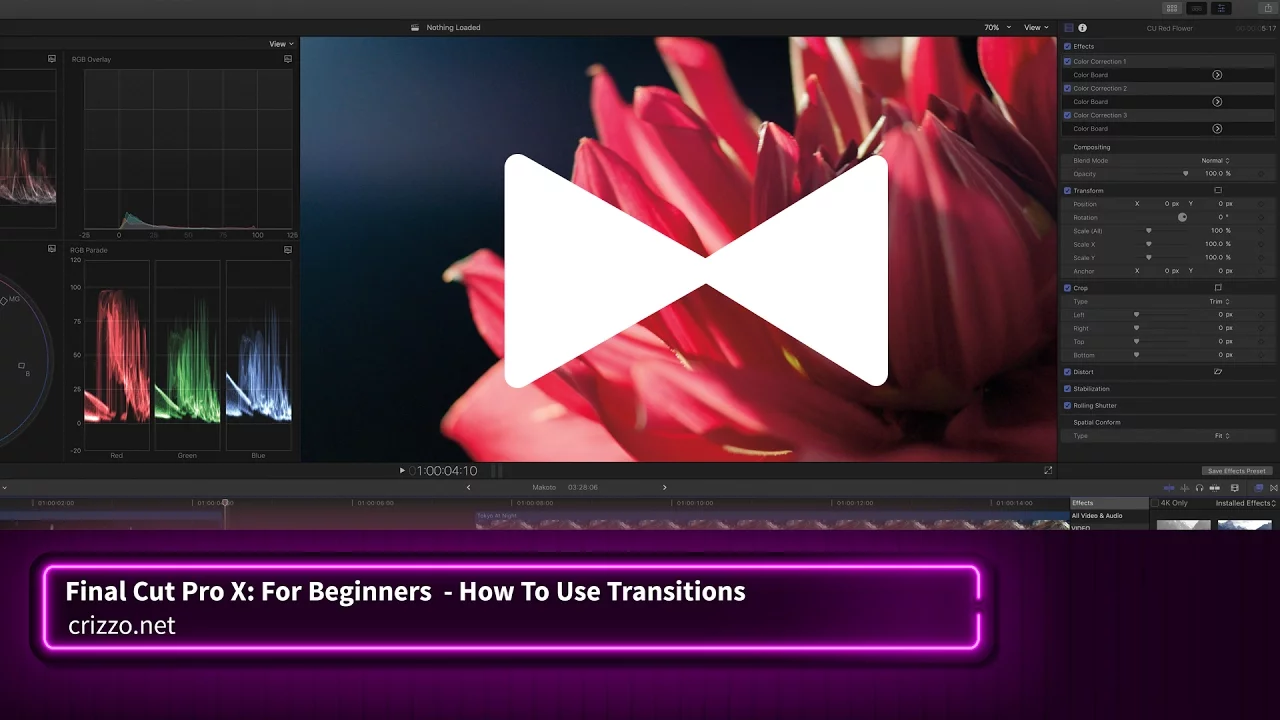Open the RGB Overlay scope settings menu

pos(288,59)
